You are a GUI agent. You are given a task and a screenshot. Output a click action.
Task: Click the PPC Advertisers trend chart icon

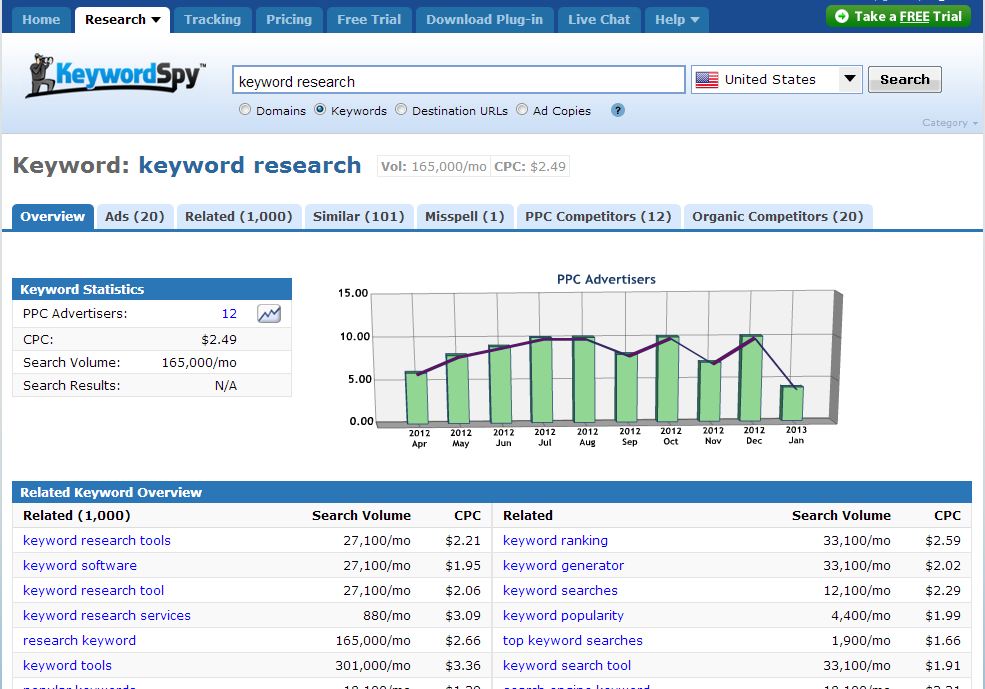coord(268,314)
